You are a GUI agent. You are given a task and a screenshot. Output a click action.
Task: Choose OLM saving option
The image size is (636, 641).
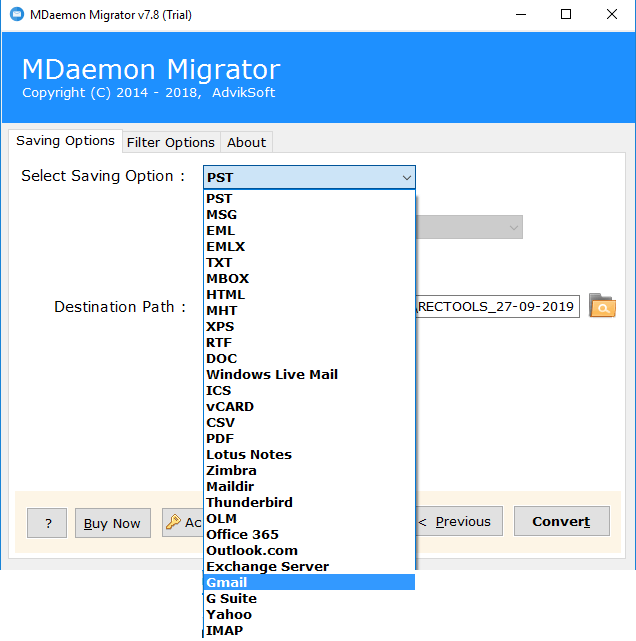click(x=309, y=518)
